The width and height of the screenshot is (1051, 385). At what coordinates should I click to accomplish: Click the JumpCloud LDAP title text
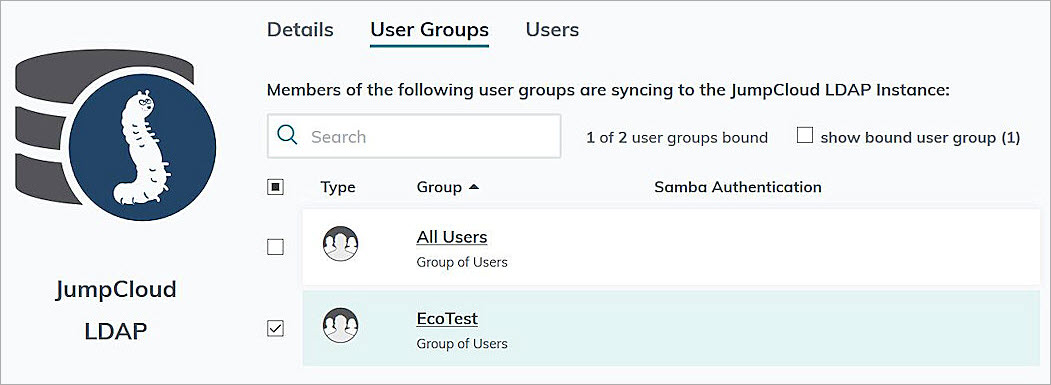pyautogui.click(x=115, y=311)
